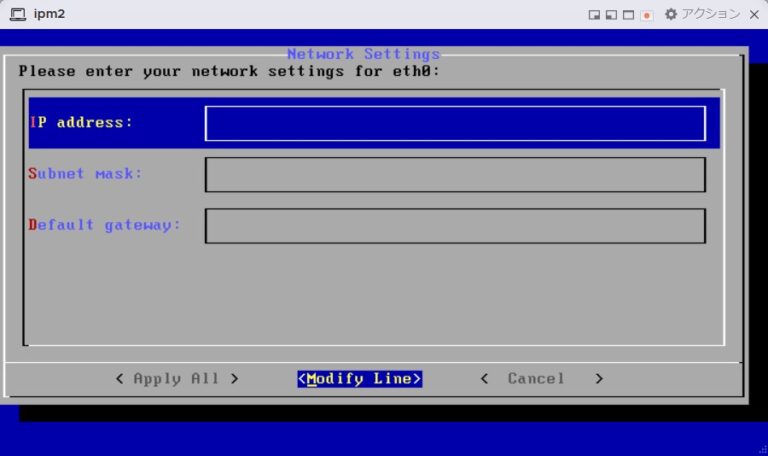Focus the IP address input field
Image resolution: width=768 pixels, height=456 pixels.
coord(455,123)
